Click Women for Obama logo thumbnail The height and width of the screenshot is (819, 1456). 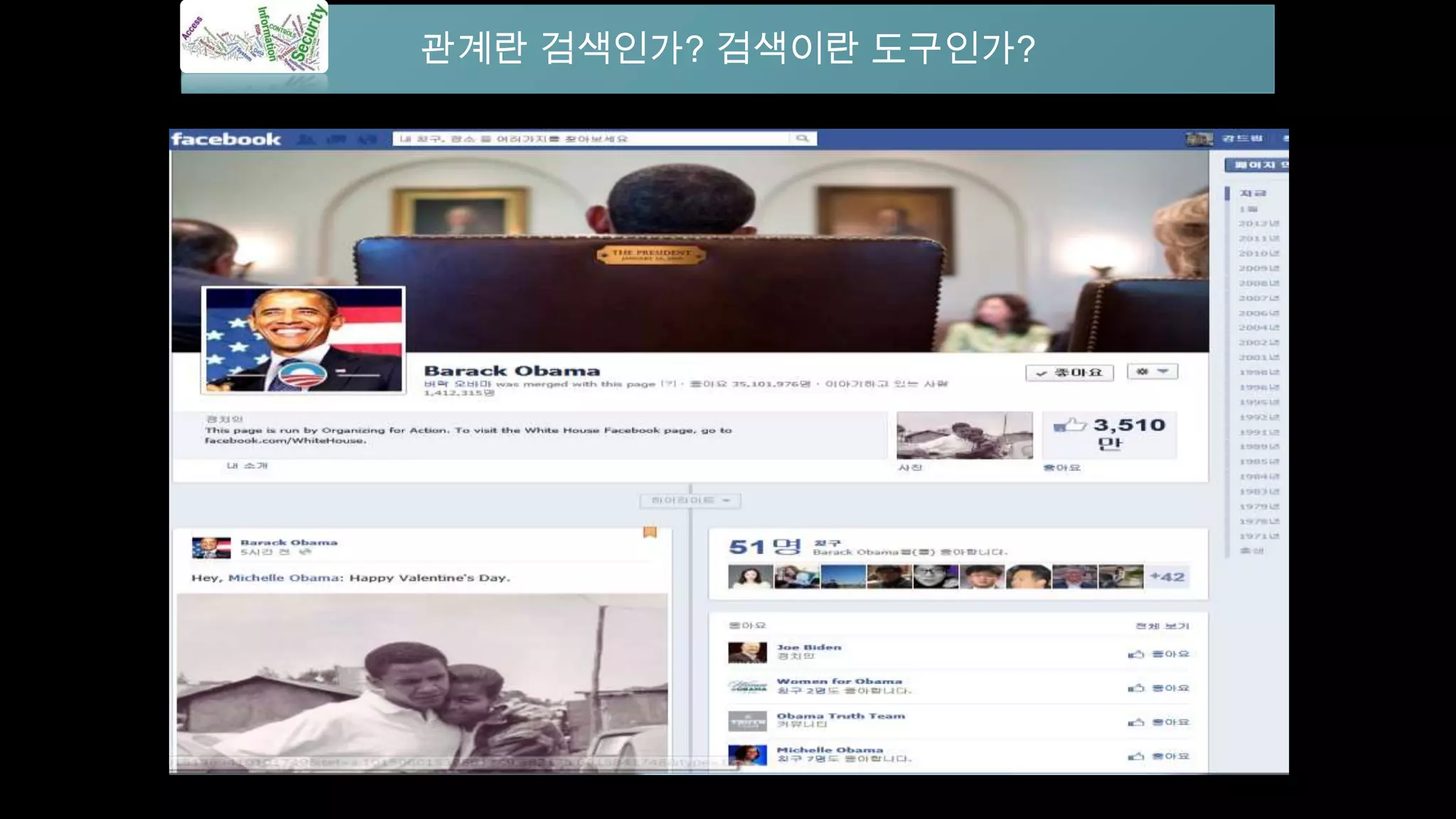(x=747, y=687)
